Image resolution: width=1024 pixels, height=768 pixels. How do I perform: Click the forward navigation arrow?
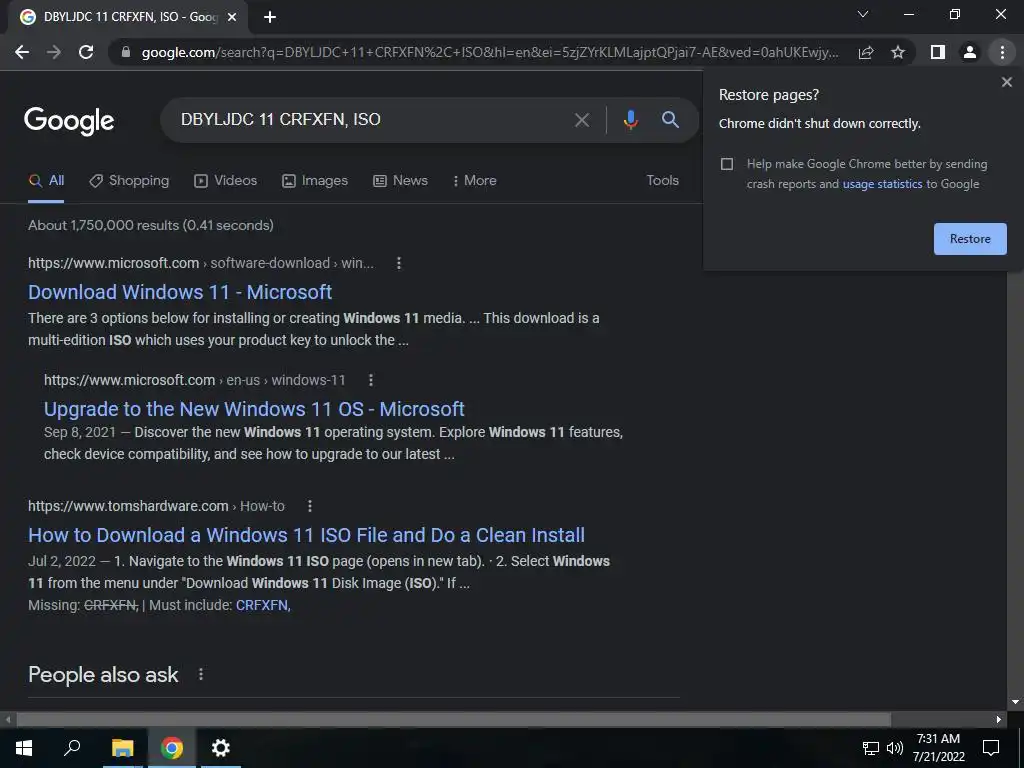point(54,52)
